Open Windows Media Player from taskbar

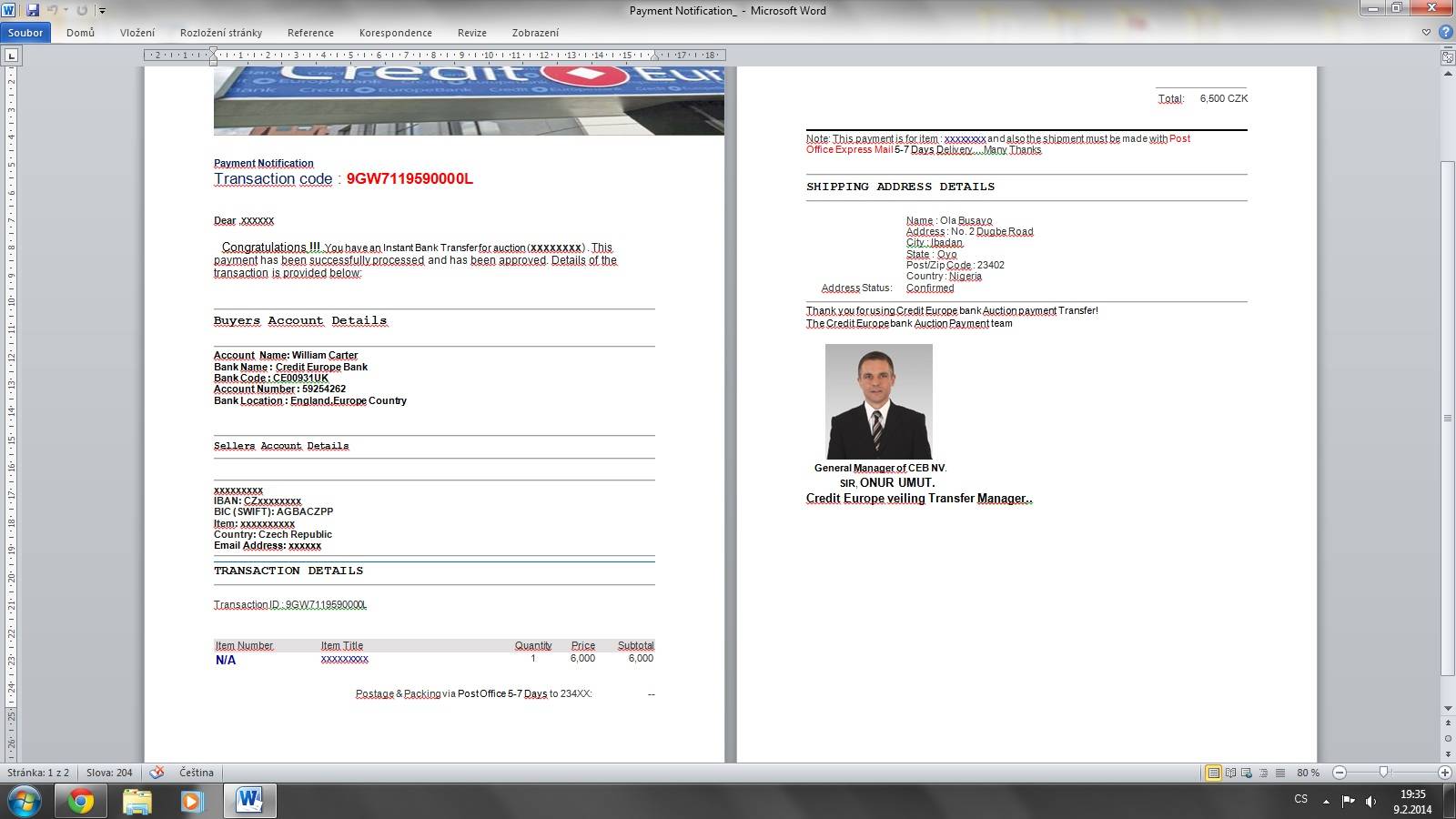pos(192,801)
